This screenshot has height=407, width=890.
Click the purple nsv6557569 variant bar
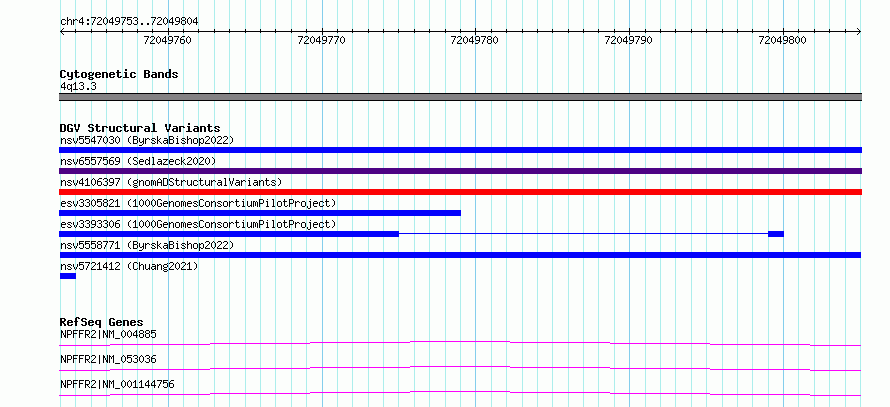coord(460,171)
